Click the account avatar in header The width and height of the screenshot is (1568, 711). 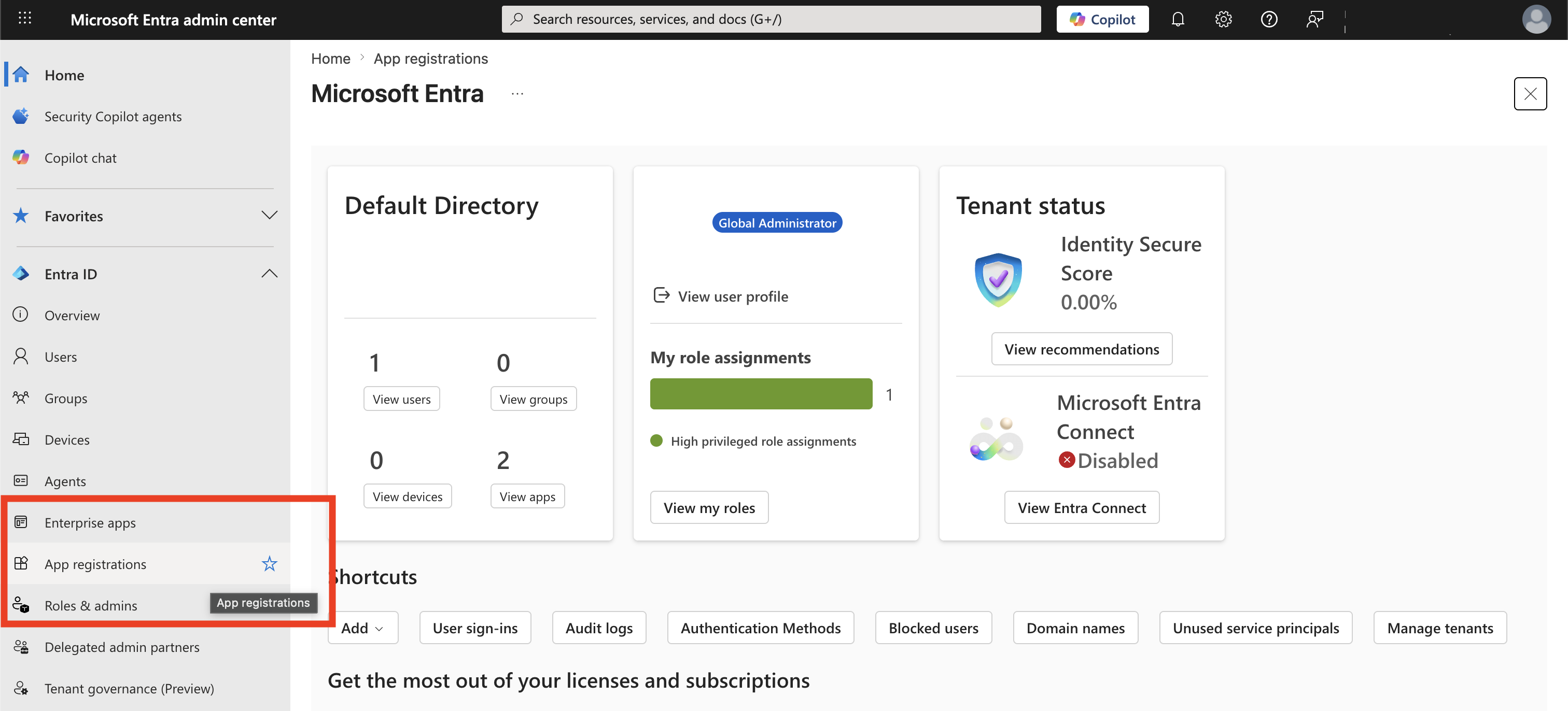1536,20
